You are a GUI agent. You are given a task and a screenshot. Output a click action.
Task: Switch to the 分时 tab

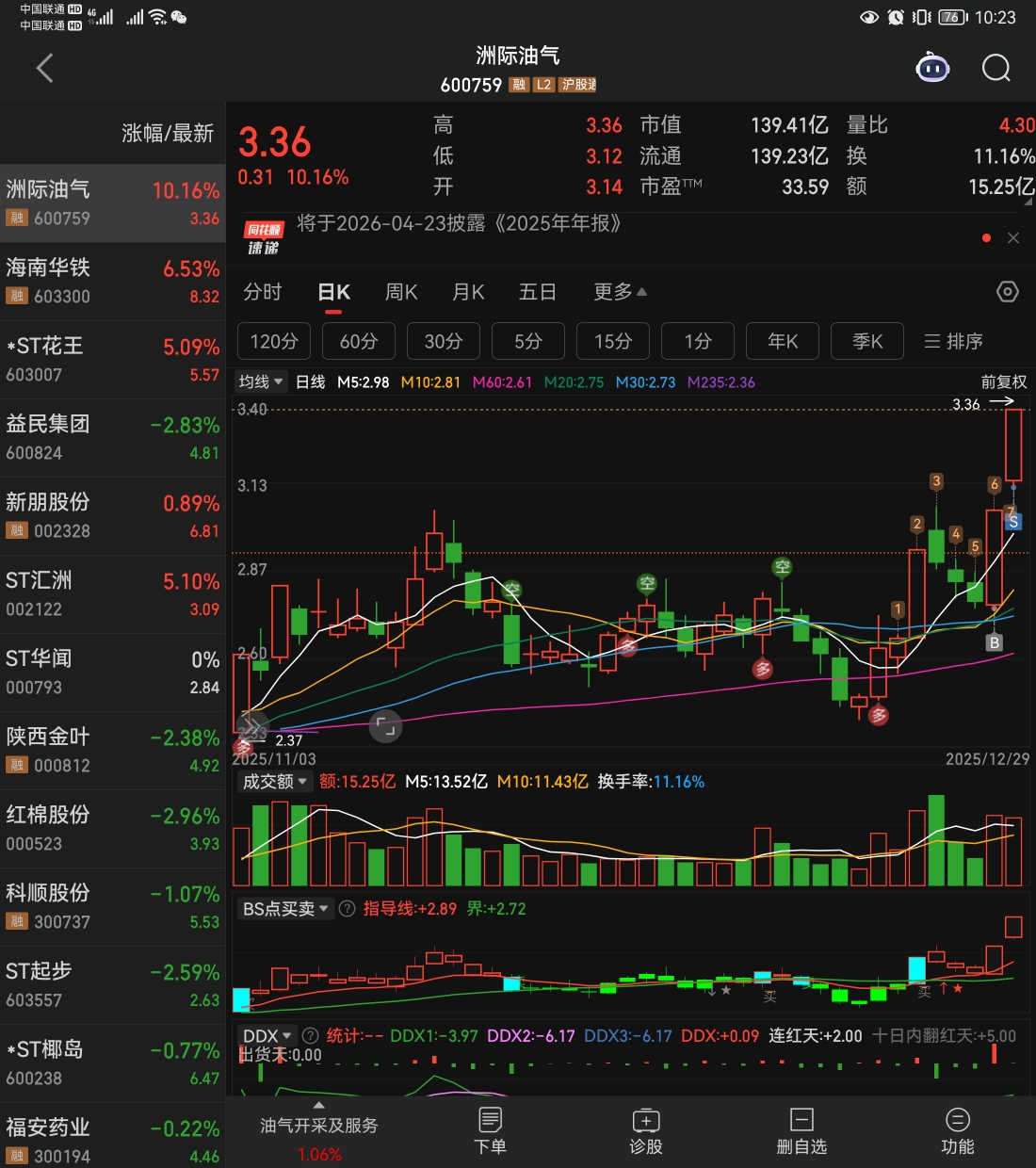pyautogui.click(x=263, y=292)
